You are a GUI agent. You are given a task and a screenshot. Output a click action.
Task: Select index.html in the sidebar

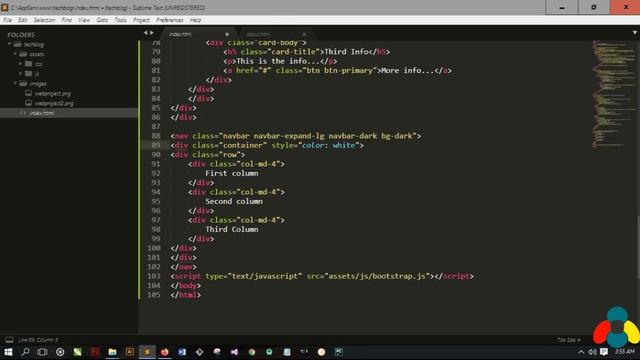(x=42, y=113)
